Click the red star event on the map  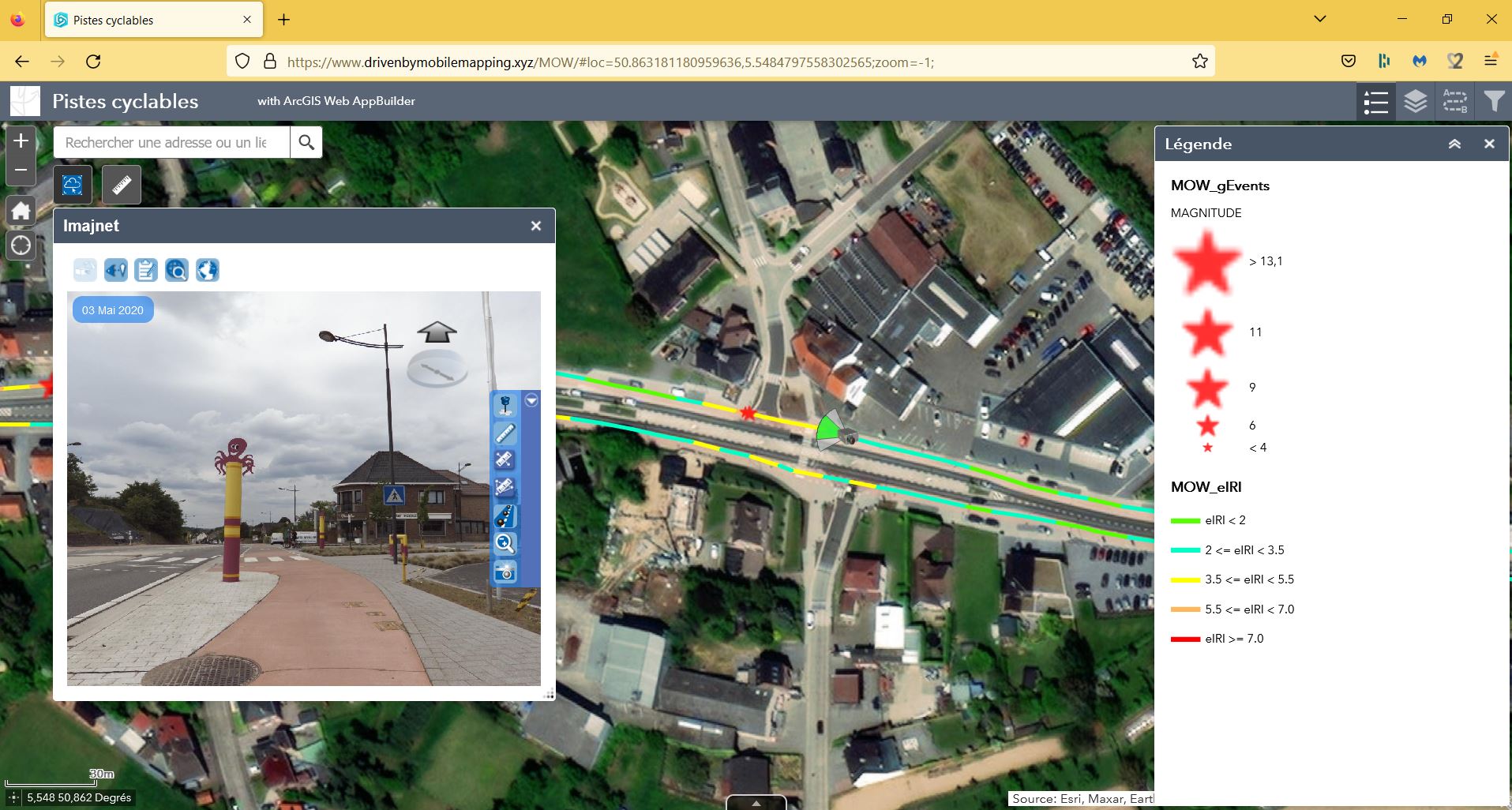748,413
